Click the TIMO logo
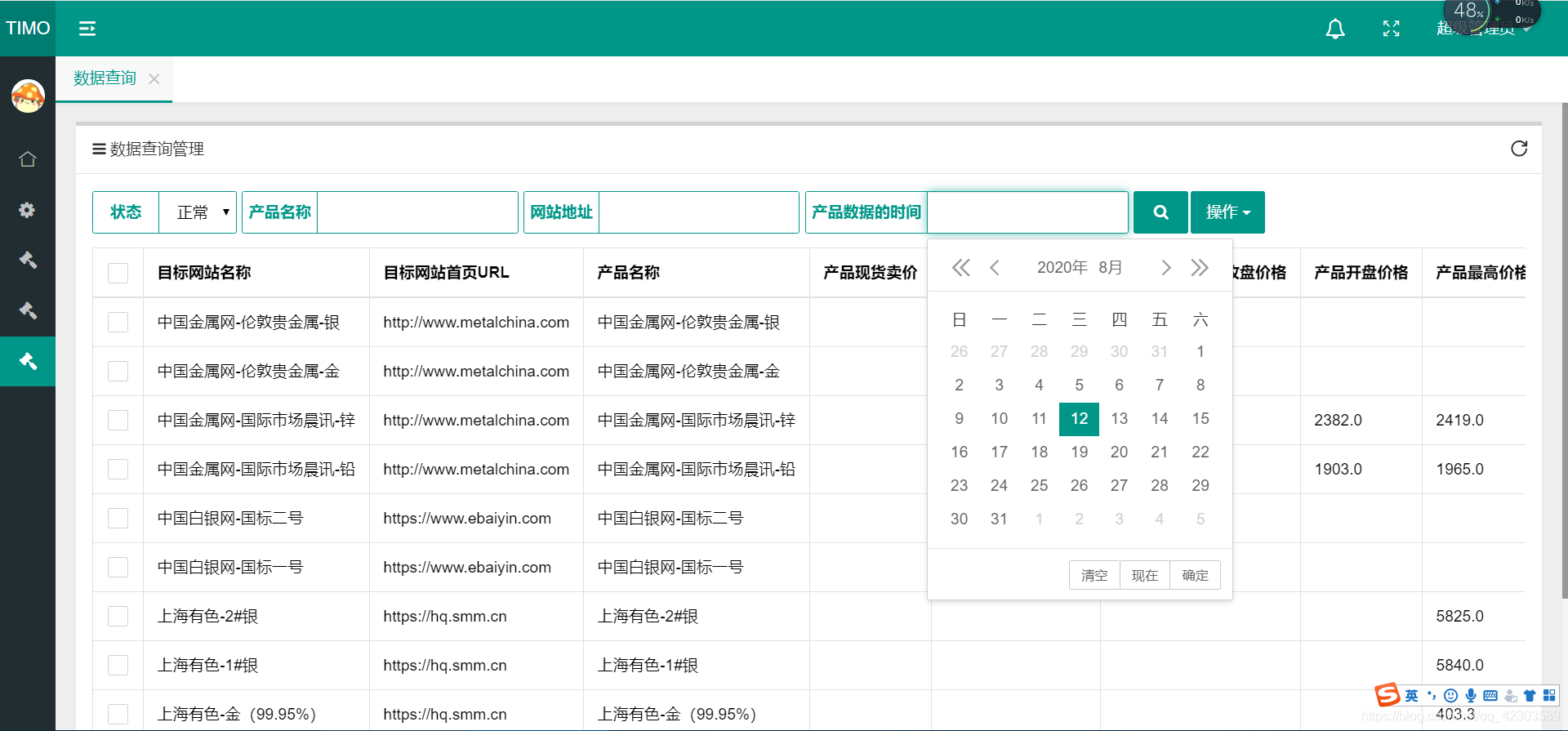This screenshot has width=1568, height=731. pyautogui.click(x=28, y=29)
